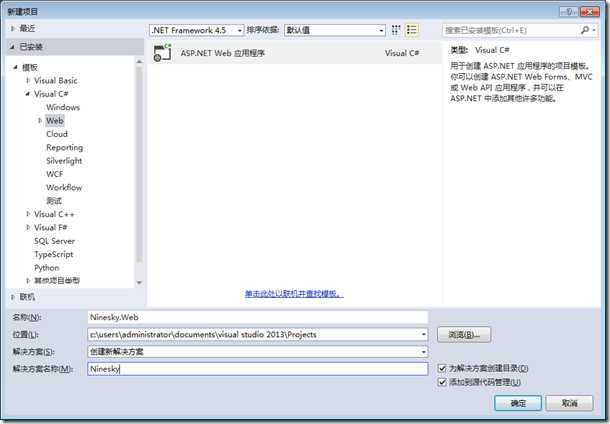Close the new project dialog

coord(590,12)
